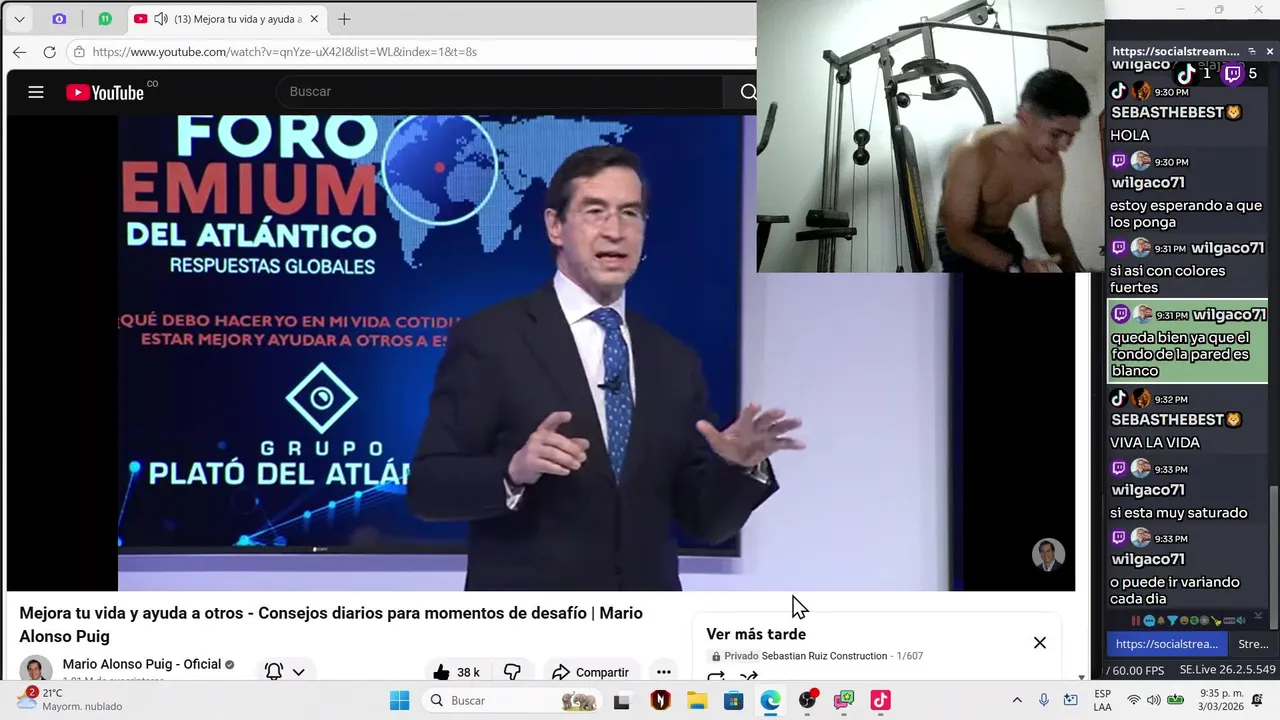Open Microsoft Store from taskbar
1280x720 pixels.
pyautogui.click(x=733, y=701)
